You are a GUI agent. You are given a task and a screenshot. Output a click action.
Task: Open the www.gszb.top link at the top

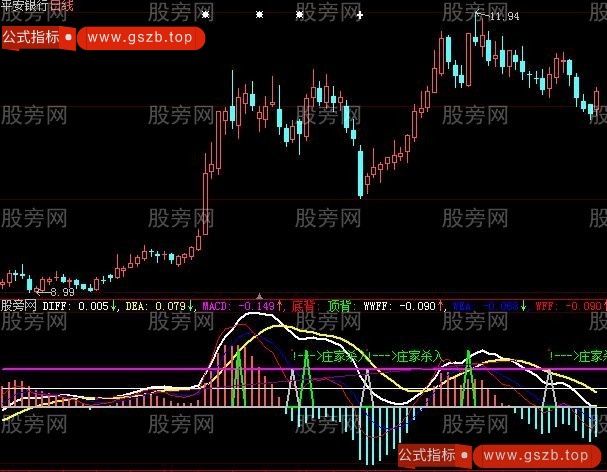pyautogui.click(x=139, y=39)
